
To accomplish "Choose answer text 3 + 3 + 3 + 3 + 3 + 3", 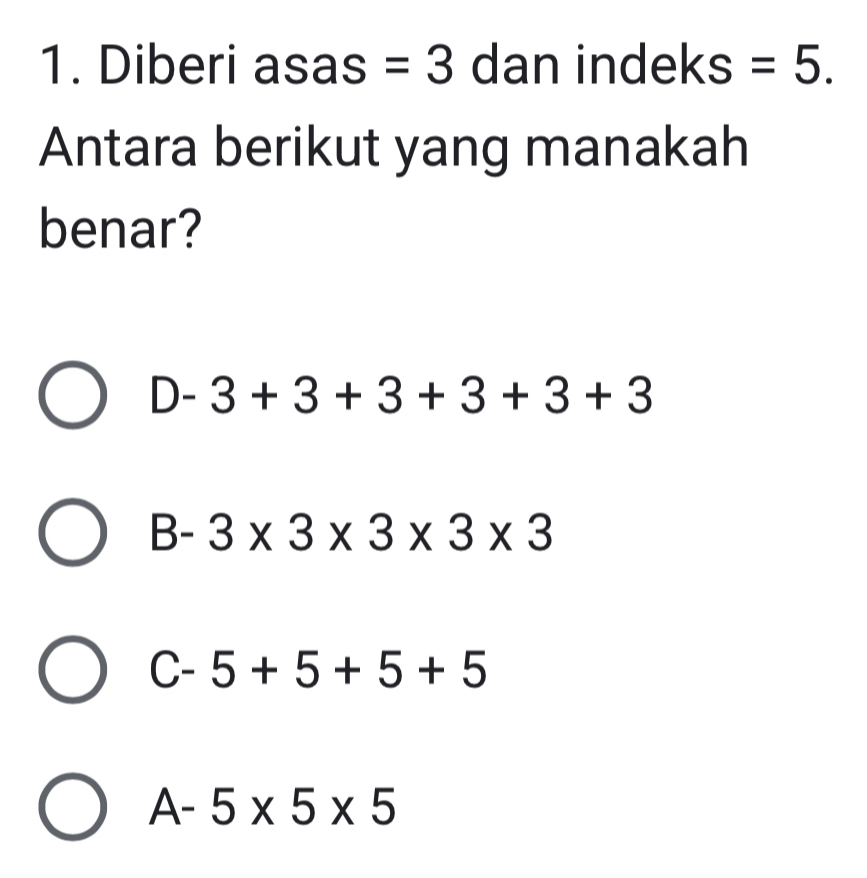I will pos(431,395).
